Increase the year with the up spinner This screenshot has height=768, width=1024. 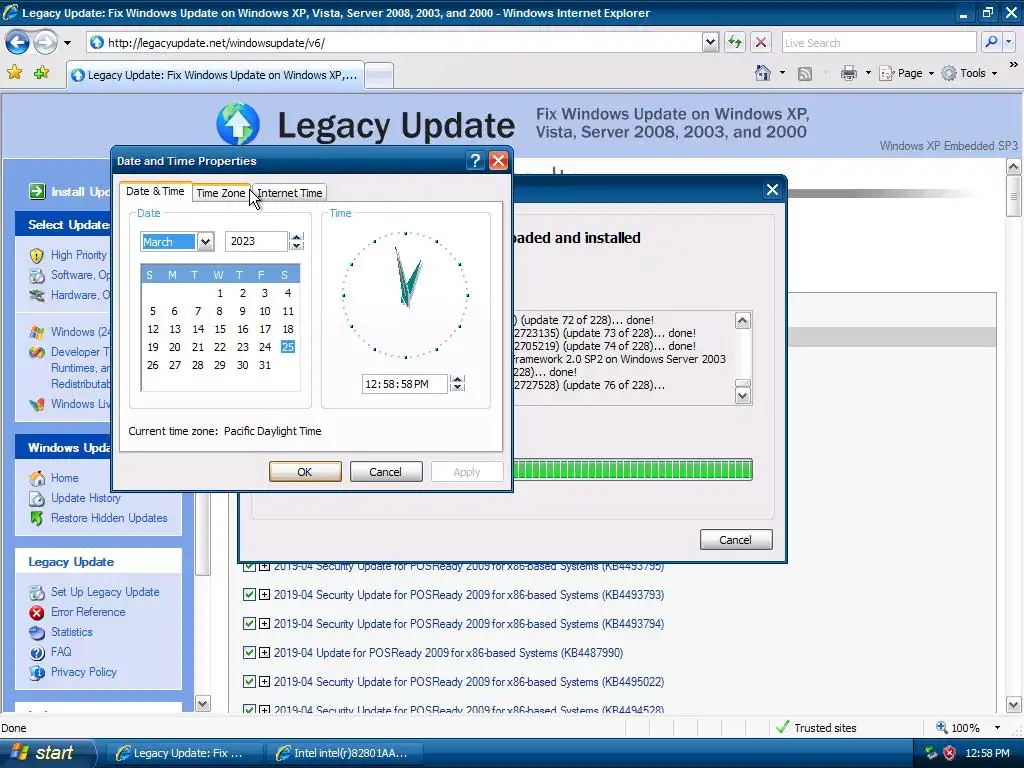(x=296, y=236)
